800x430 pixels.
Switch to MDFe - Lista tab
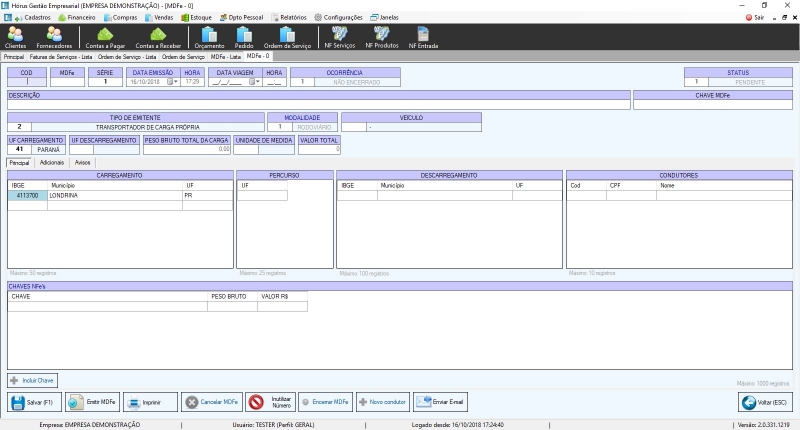[x=226, y=57]
